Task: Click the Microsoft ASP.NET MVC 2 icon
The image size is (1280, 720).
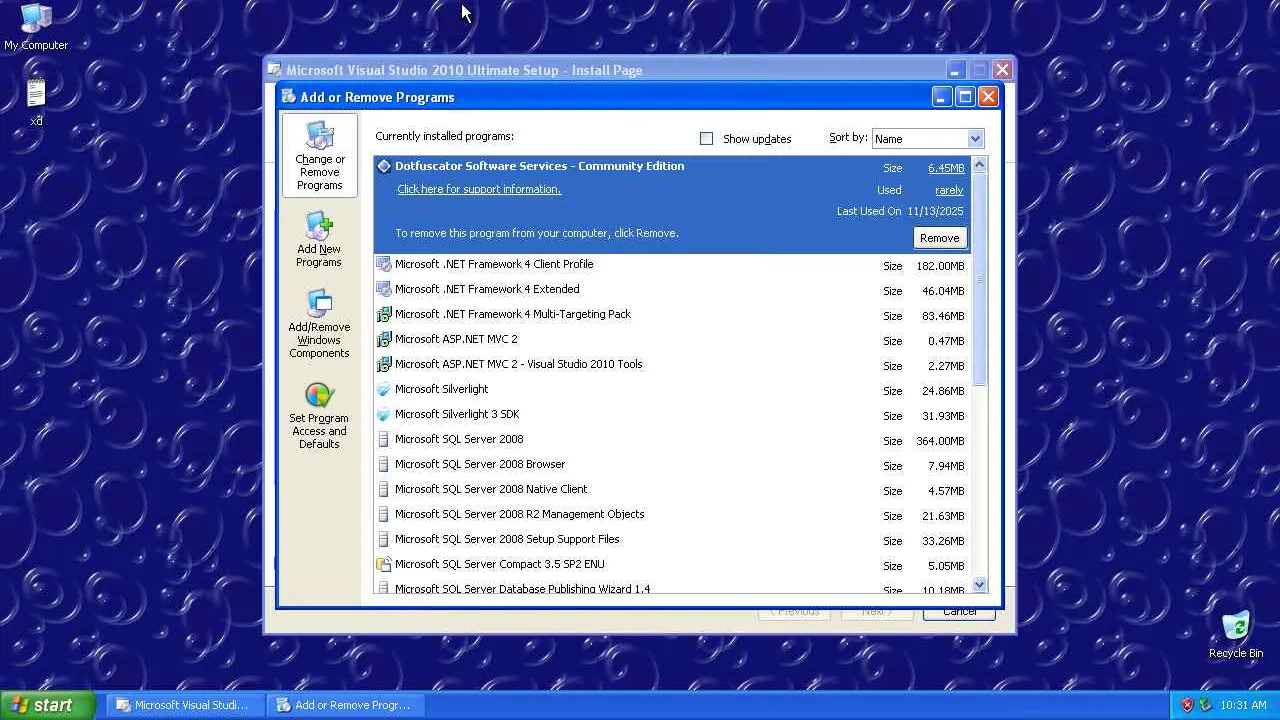Action: coord(383,340)
